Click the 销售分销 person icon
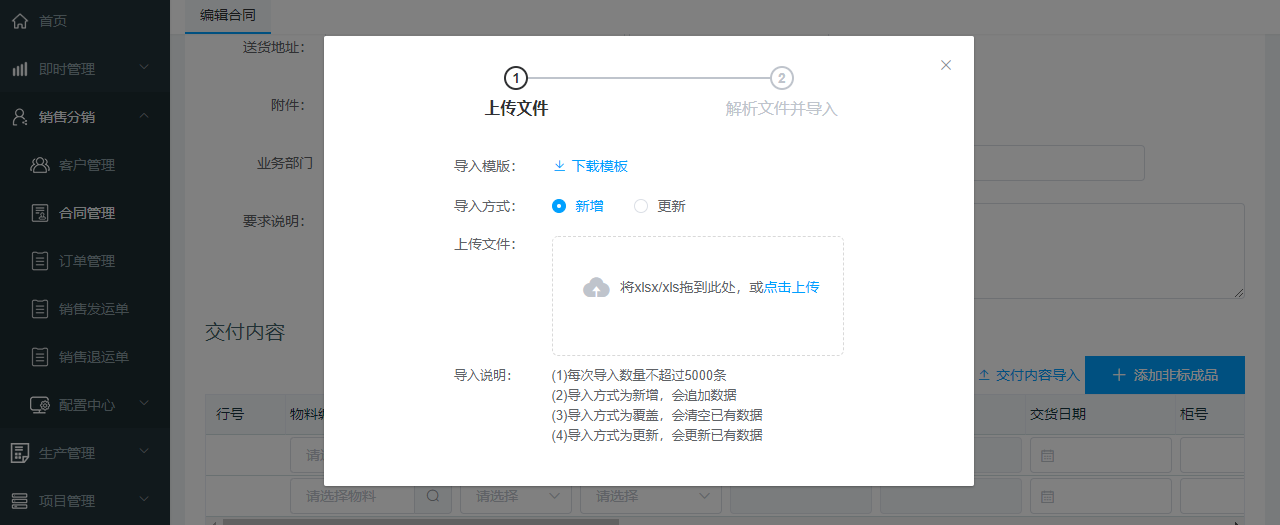Viewport: 1280px width, 525px height. click(20, 117)
